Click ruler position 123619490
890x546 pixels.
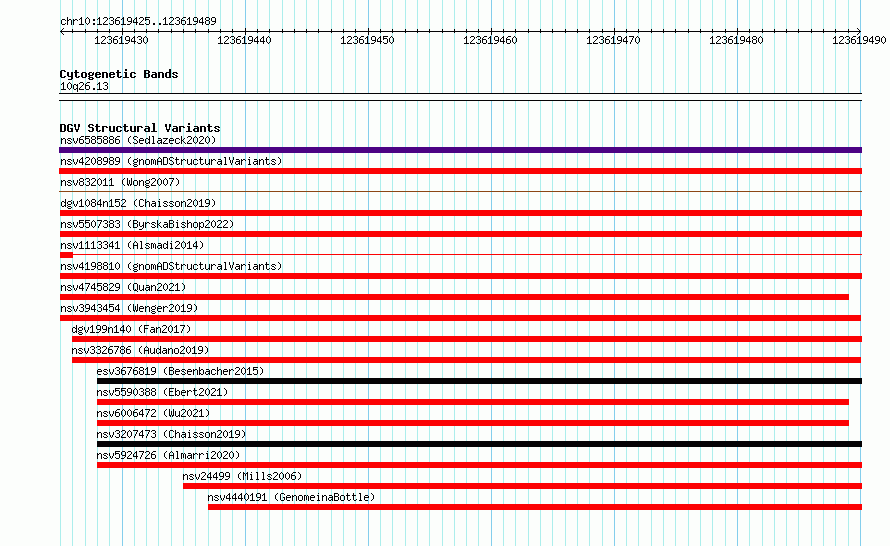coord(859,40)
